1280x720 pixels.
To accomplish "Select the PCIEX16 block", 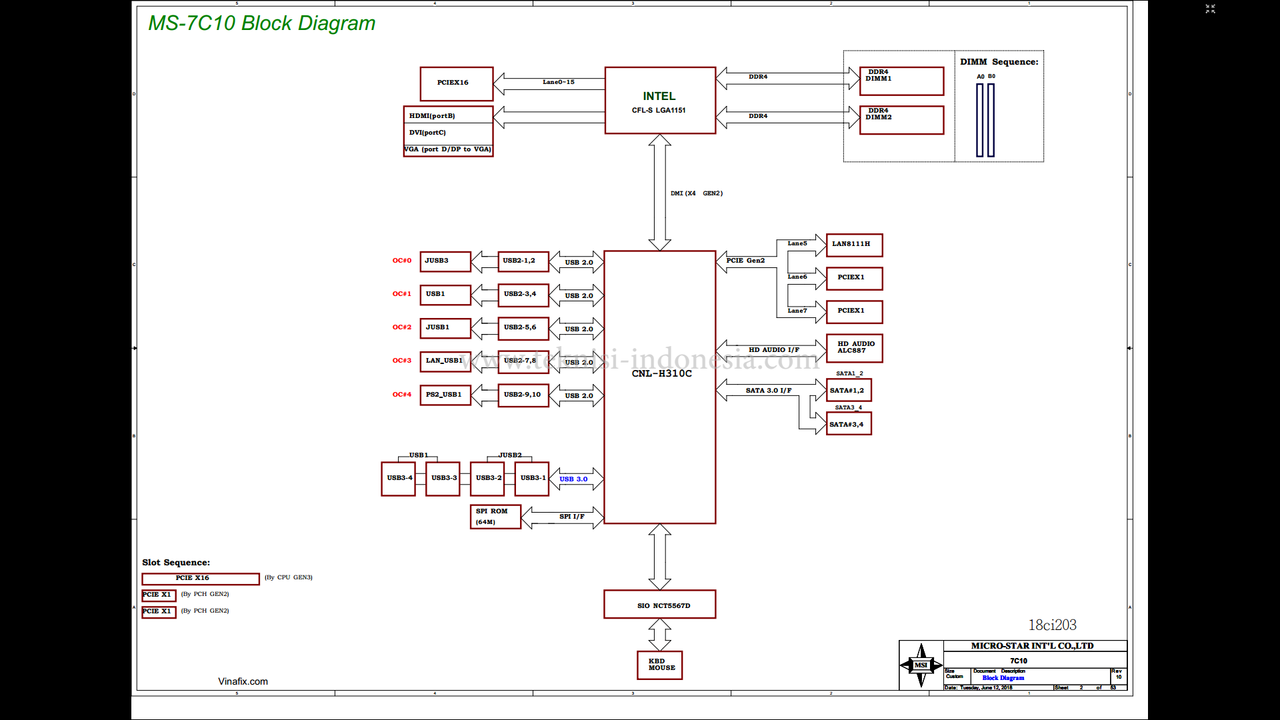I will pyautogui.click(x=457, y=82).
